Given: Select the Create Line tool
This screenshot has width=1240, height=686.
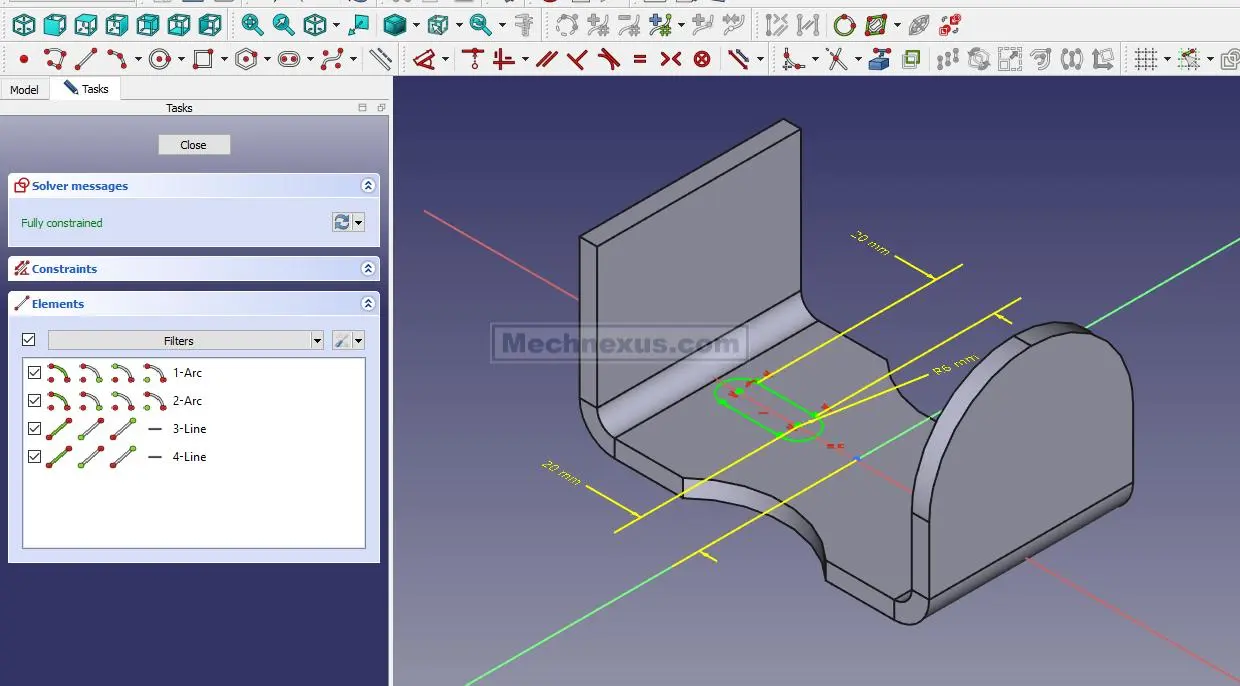Looking at the screenshot, I should click(86, 60).
